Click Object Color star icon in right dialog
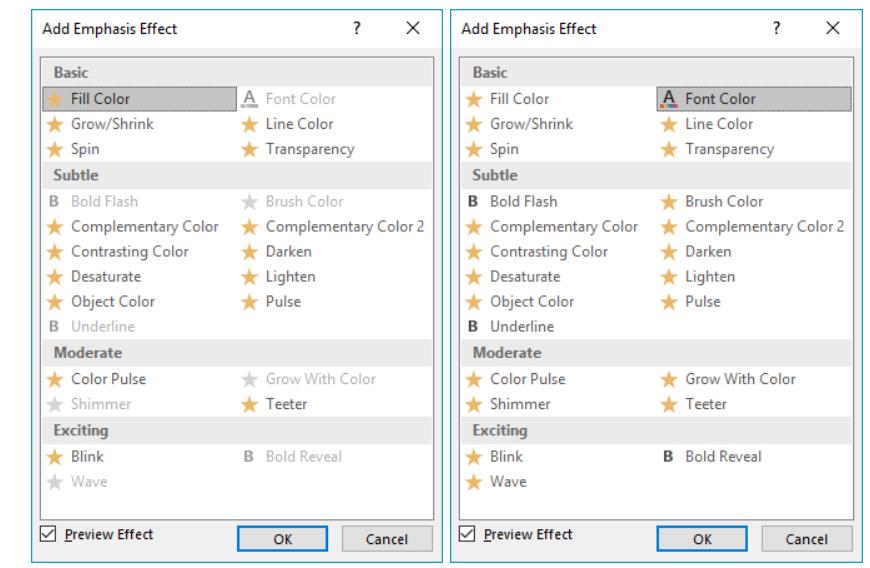870x568 pixels. 474,302
